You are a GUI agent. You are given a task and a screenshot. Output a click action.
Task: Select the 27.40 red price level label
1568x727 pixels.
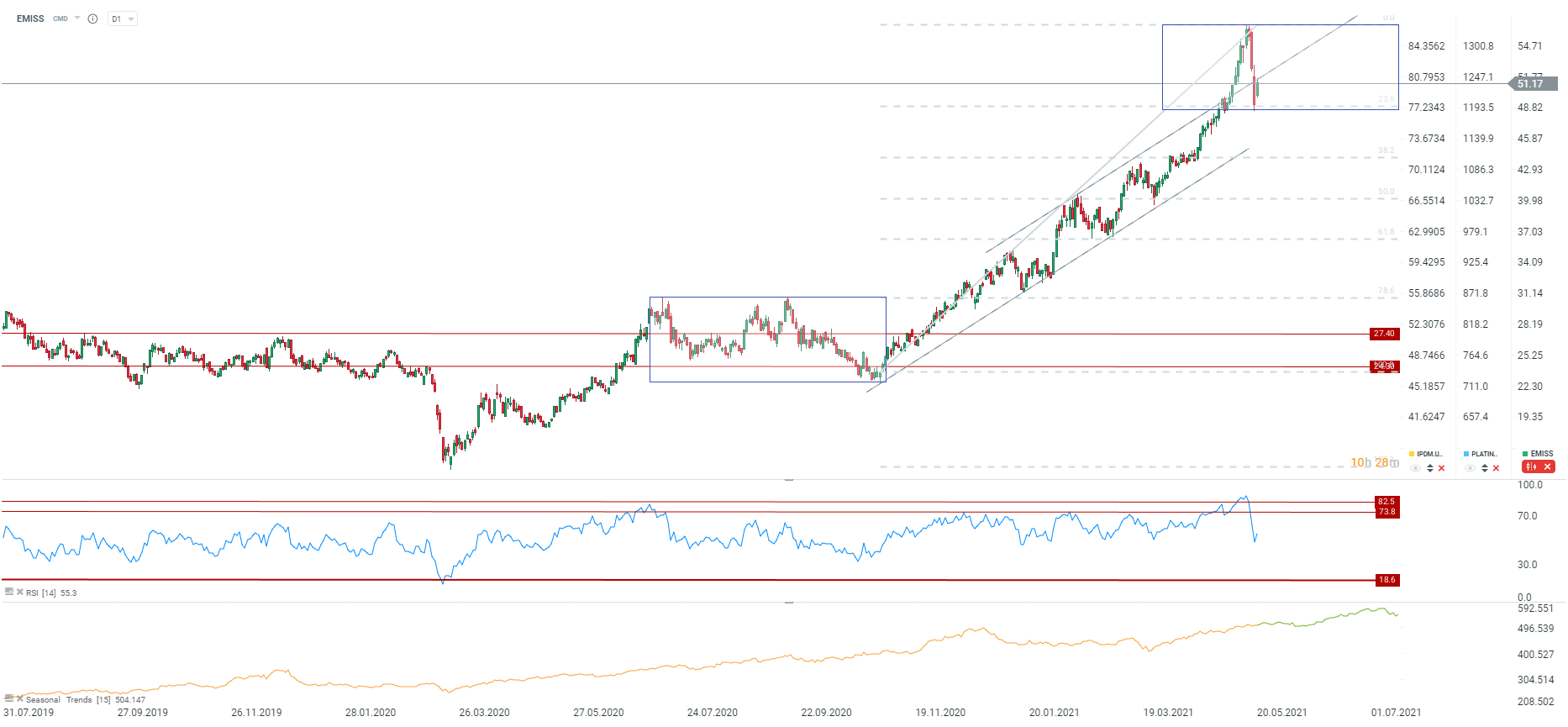coord(1384,334)
